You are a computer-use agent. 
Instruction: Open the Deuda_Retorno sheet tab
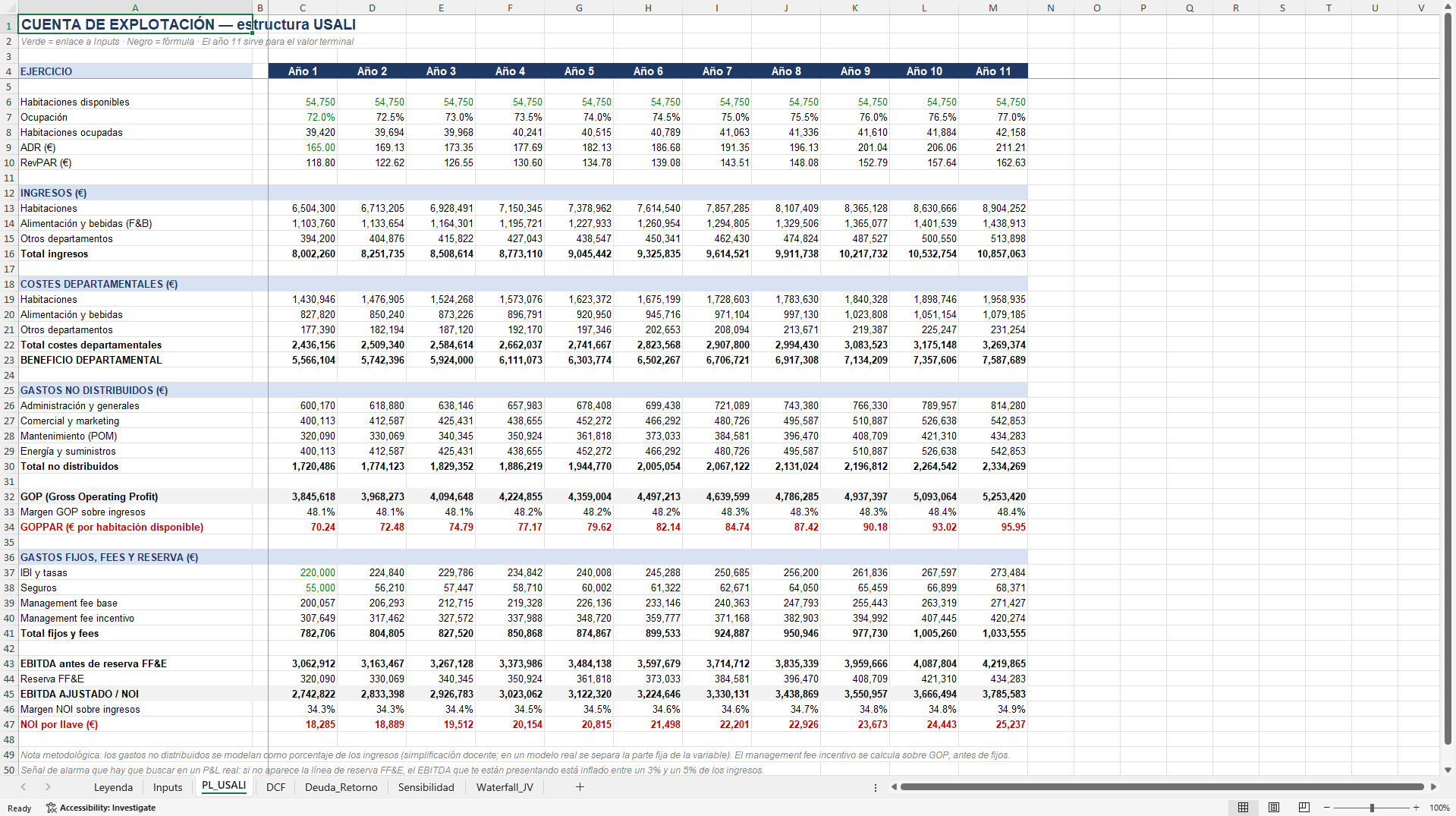coord(341,787)
